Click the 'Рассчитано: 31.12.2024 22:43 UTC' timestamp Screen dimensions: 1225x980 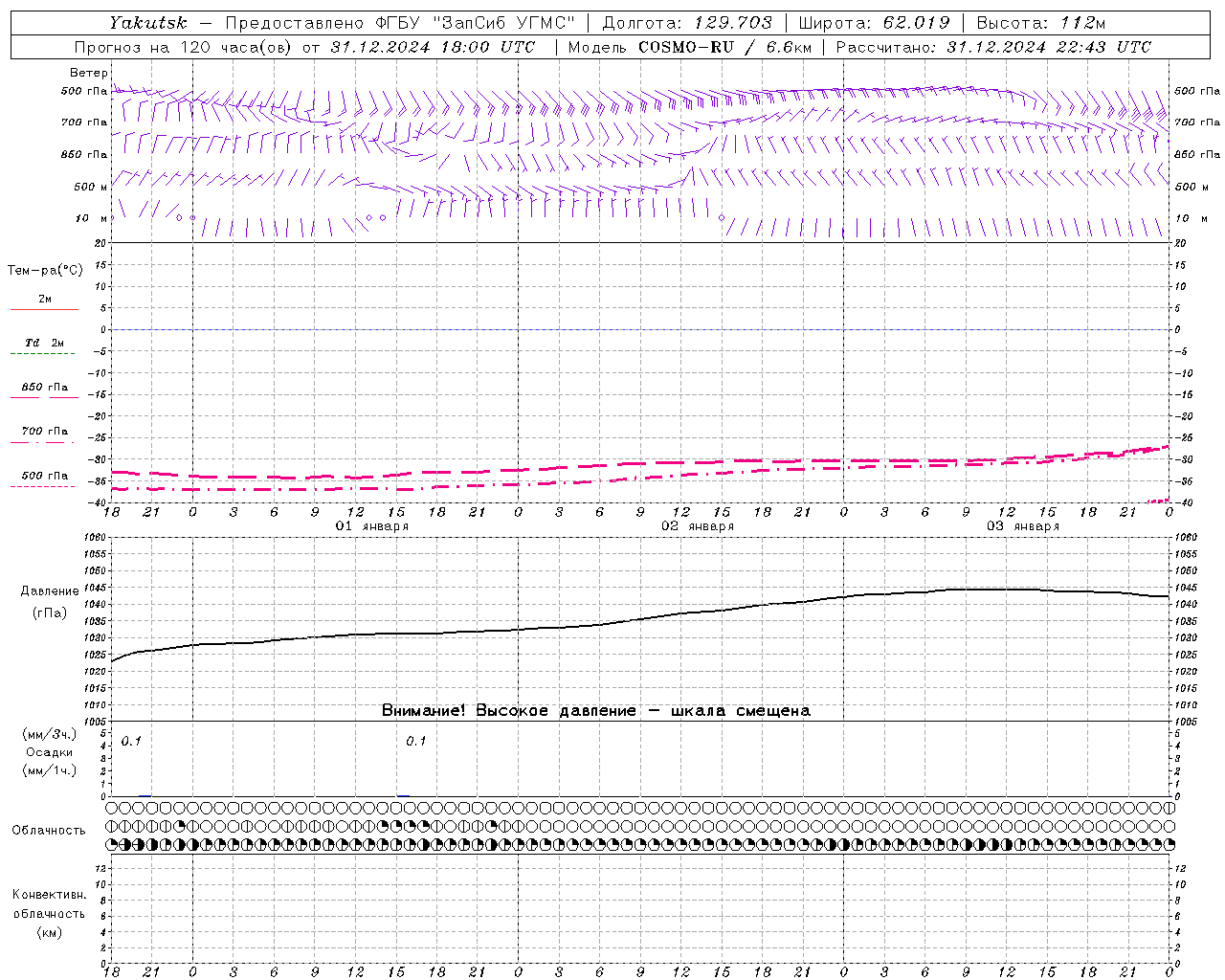tap(993, 47)
